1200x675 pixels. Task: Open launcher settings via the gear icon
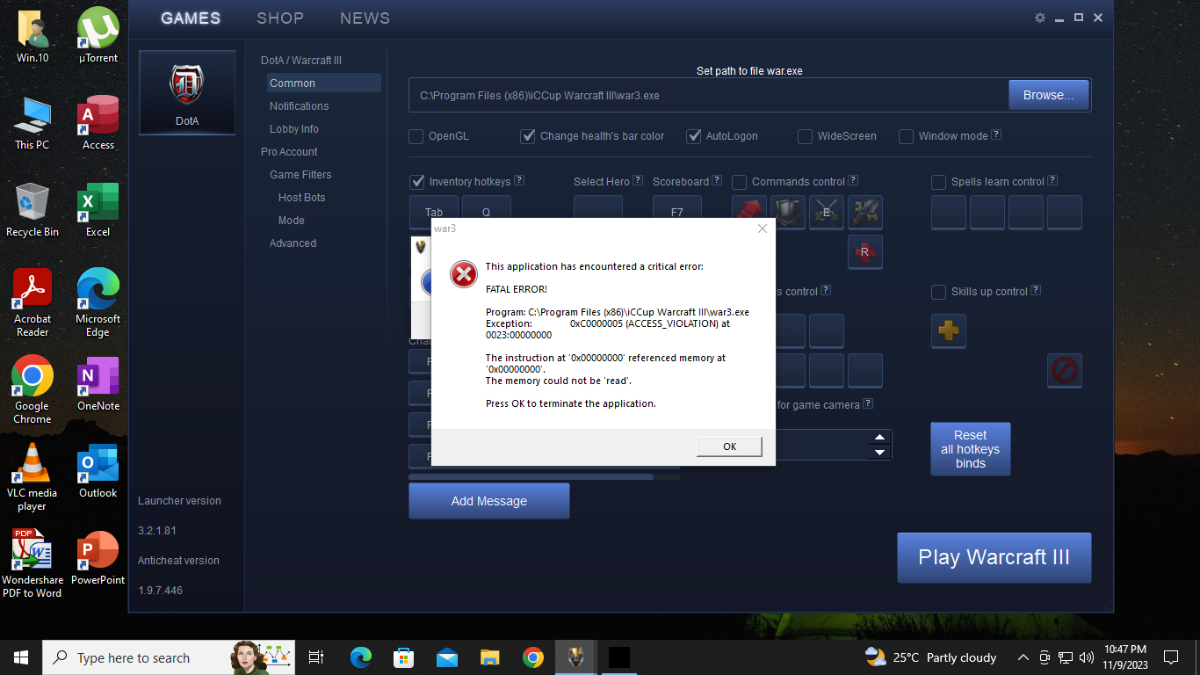pos(1040,18)
